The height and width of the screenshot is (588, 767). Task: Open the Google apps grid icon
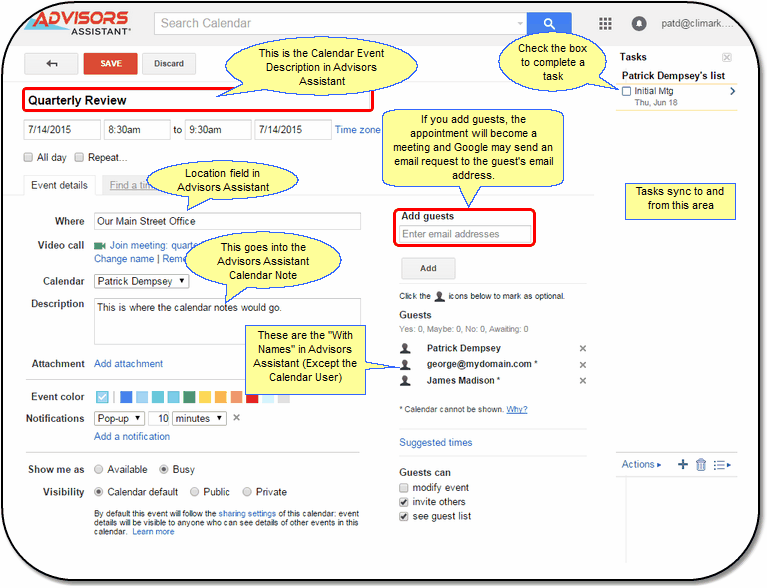(x=605, y=23)
